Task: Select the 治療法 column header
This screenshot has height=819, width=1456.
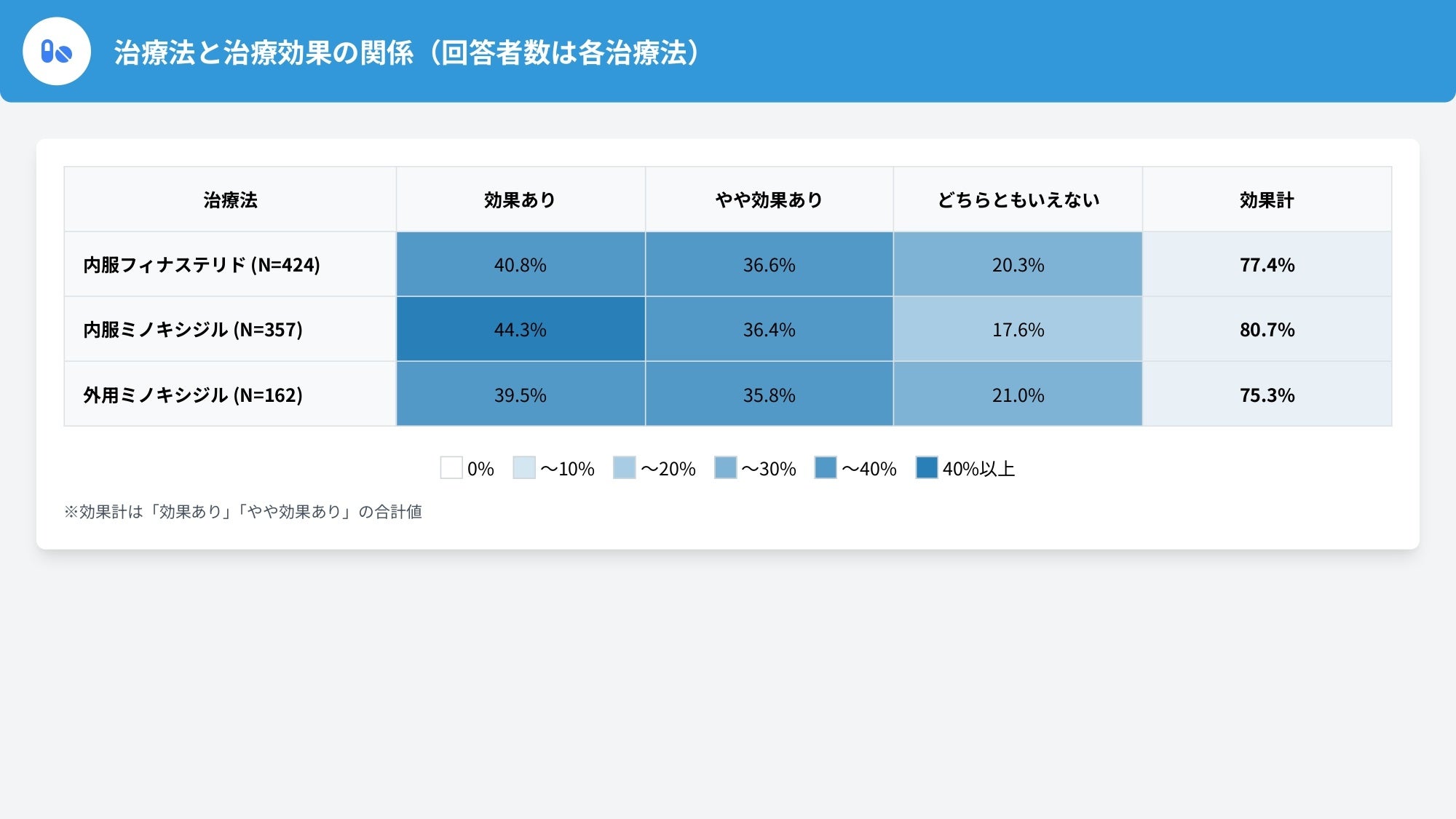Action: point(230,200)
